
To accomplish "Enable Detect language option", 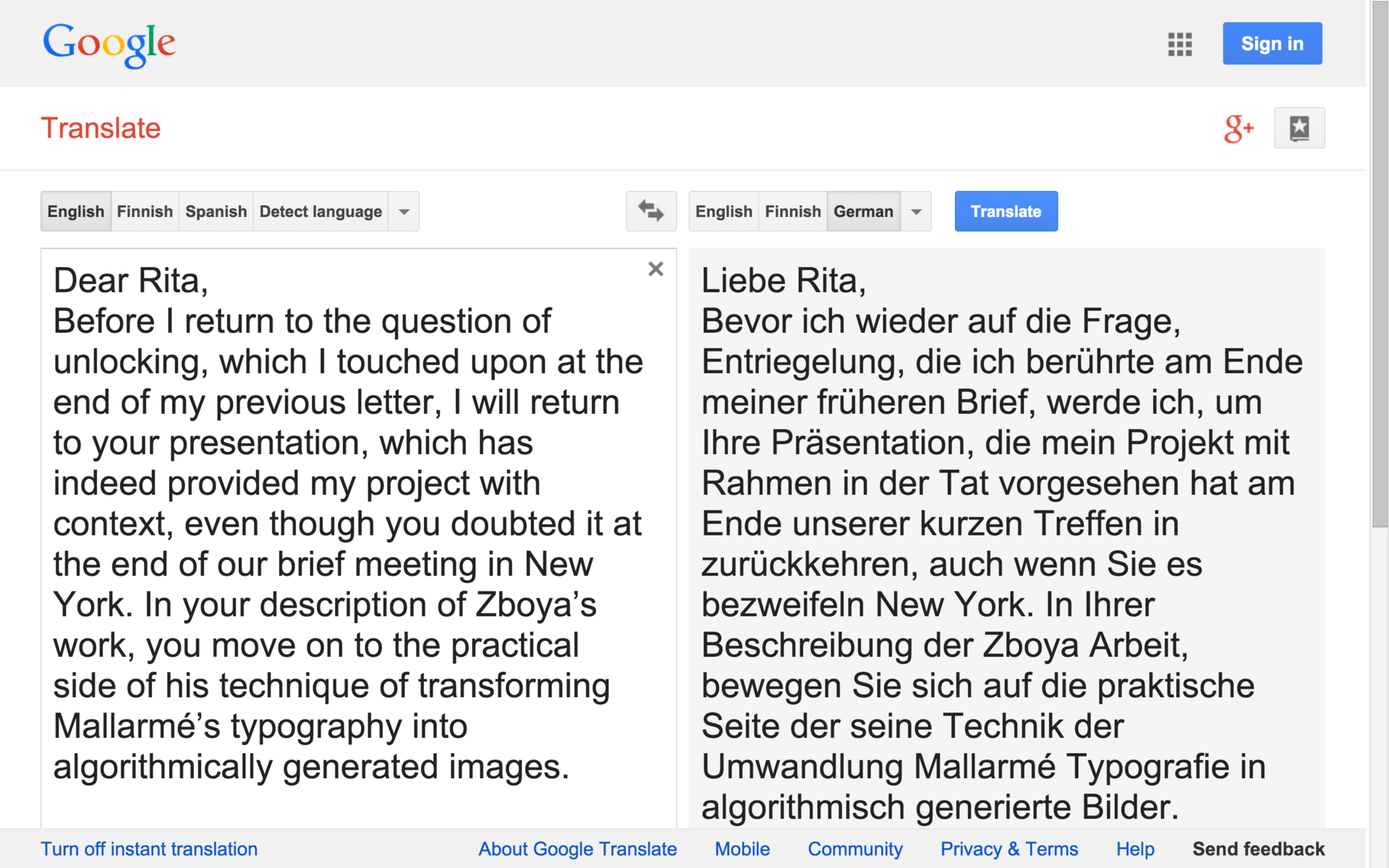I will pos(320,211).
